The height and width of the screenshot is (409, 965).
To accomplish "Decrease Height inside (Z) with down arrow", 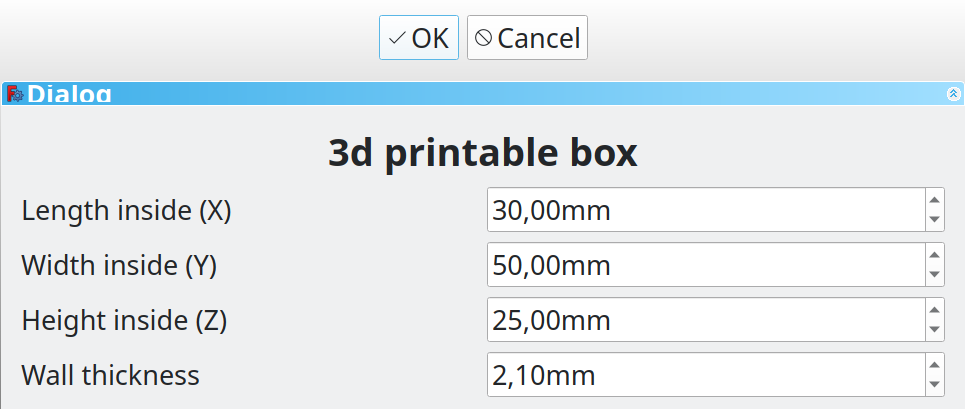I will [934, 329].
